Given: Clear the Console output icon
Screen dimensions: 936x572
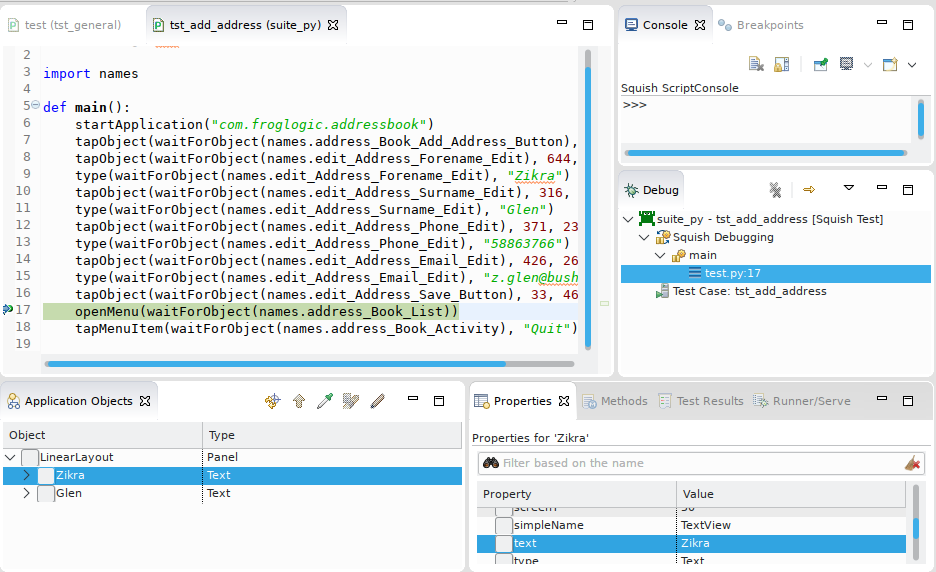Looking at the screenshot, I should click(756, 64).
